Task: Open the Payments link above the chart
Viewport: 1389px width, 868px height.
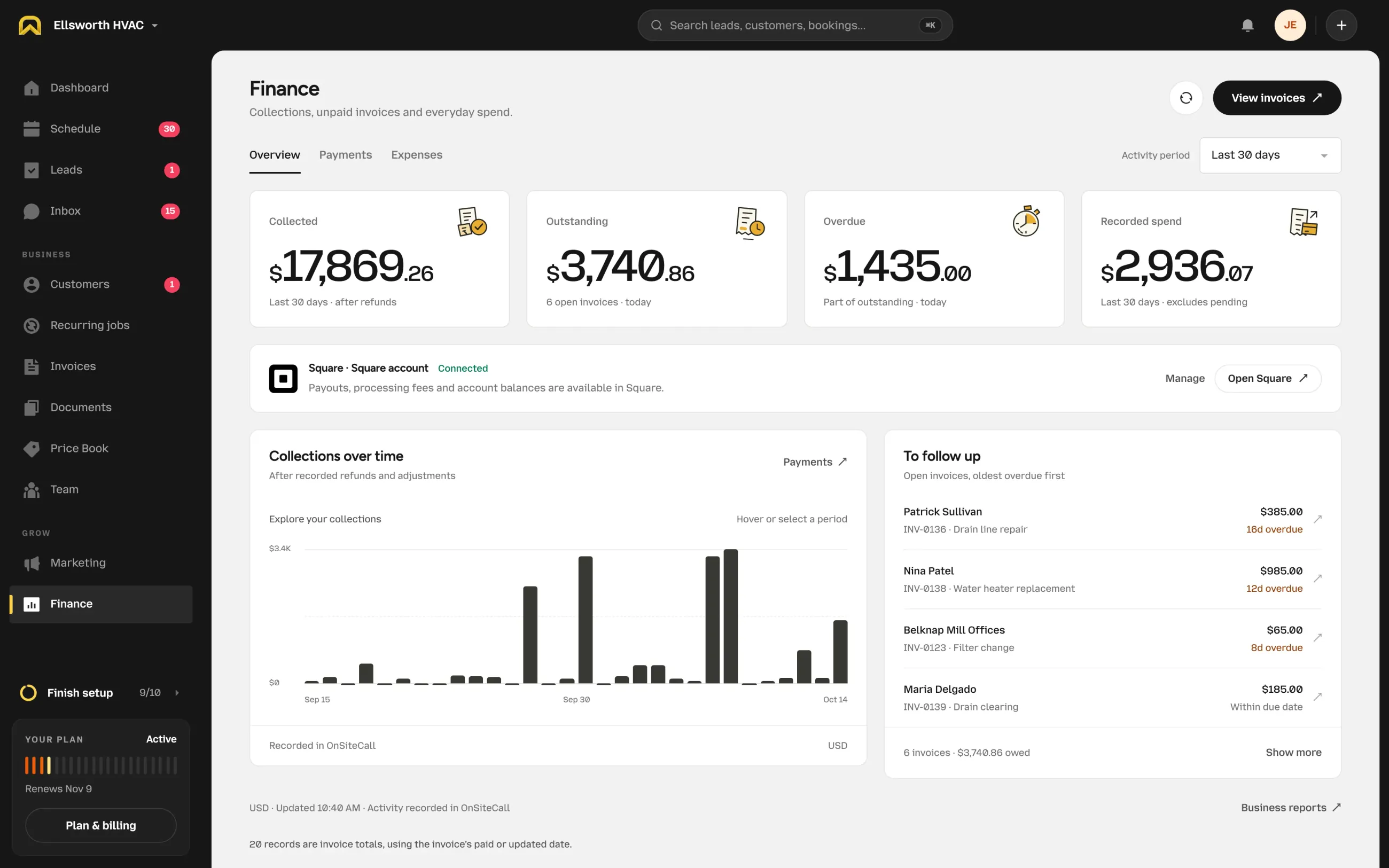Action: pos(815,462)
